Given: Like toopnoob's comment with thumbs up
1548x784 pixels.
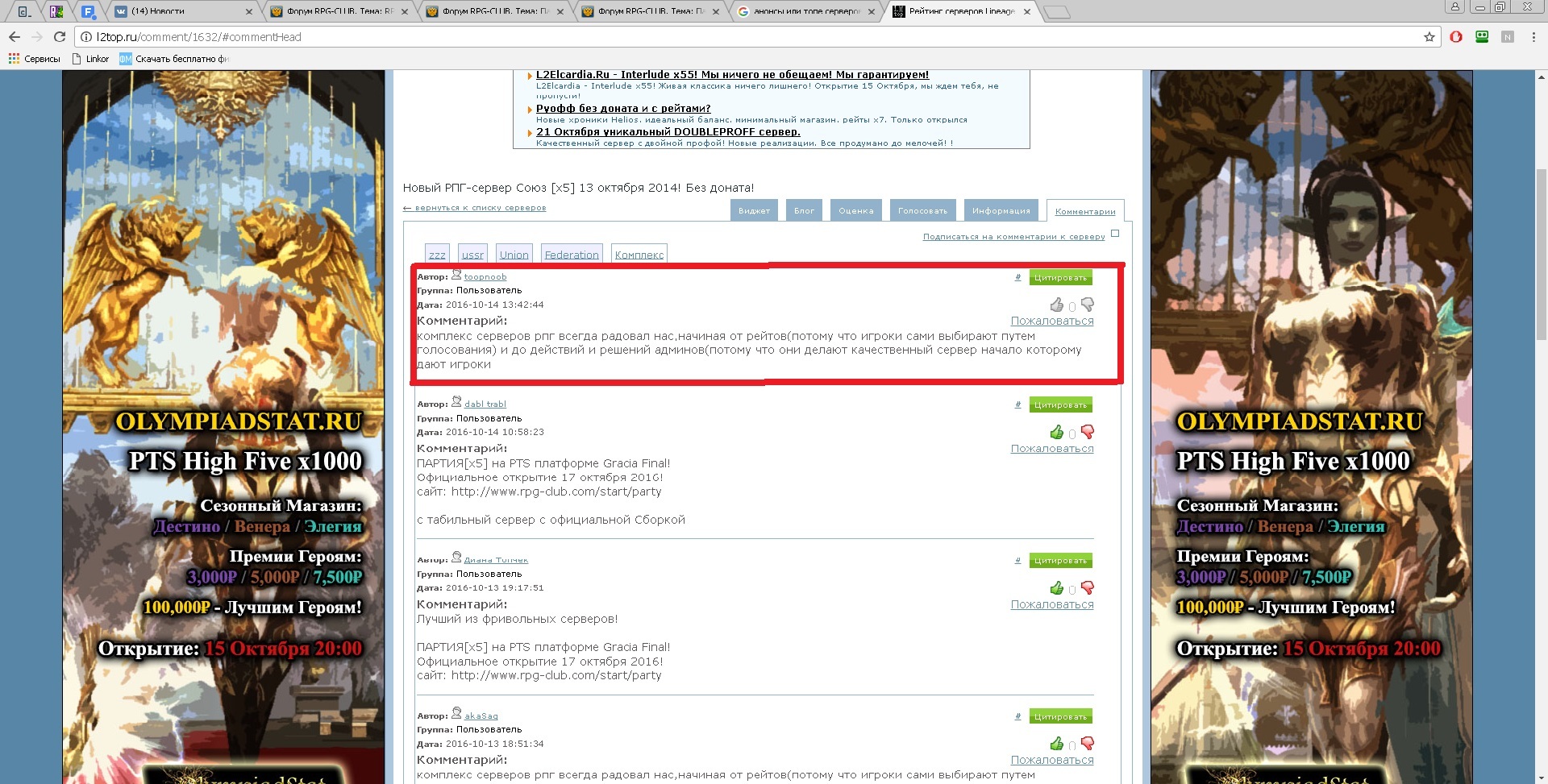Looking at the screenshot, I should point(1056,305).
